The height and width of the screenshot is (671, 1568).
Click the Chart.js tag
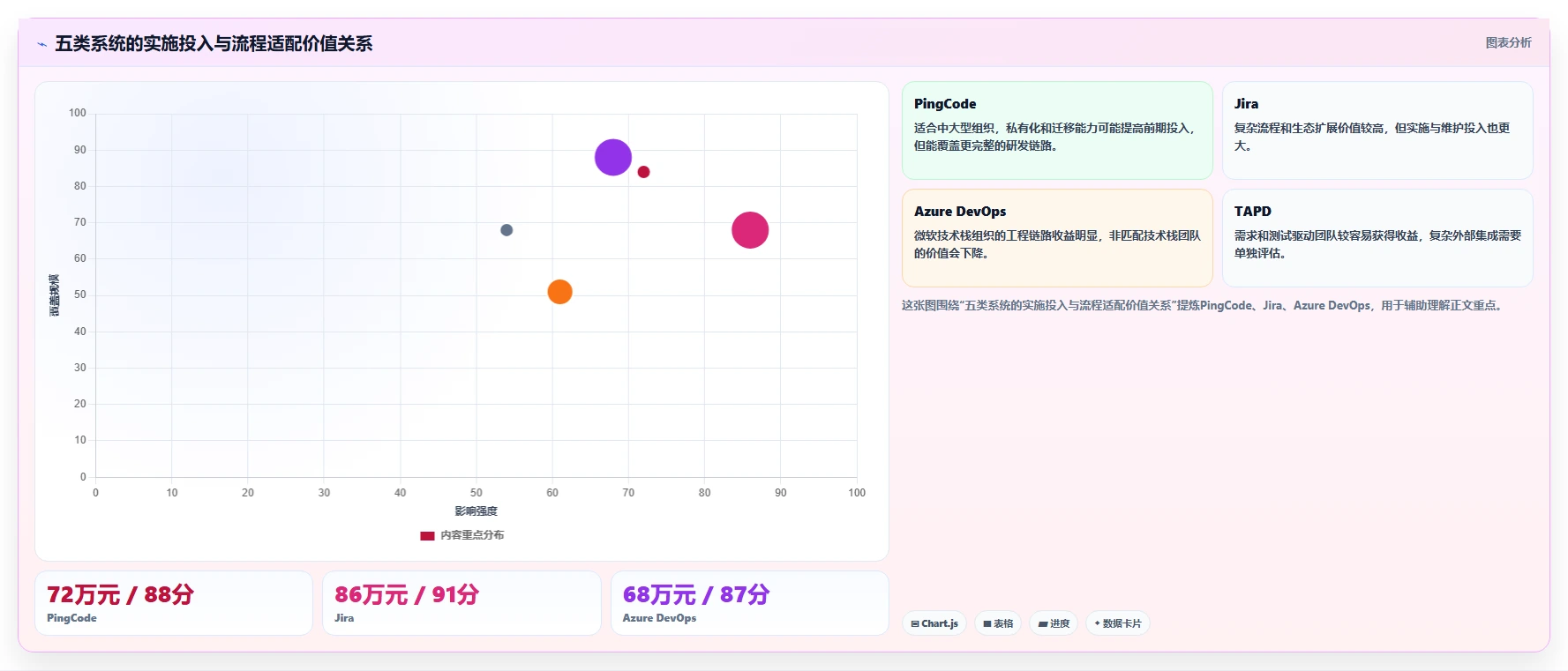pyautogui.click(x=934, y=623)
